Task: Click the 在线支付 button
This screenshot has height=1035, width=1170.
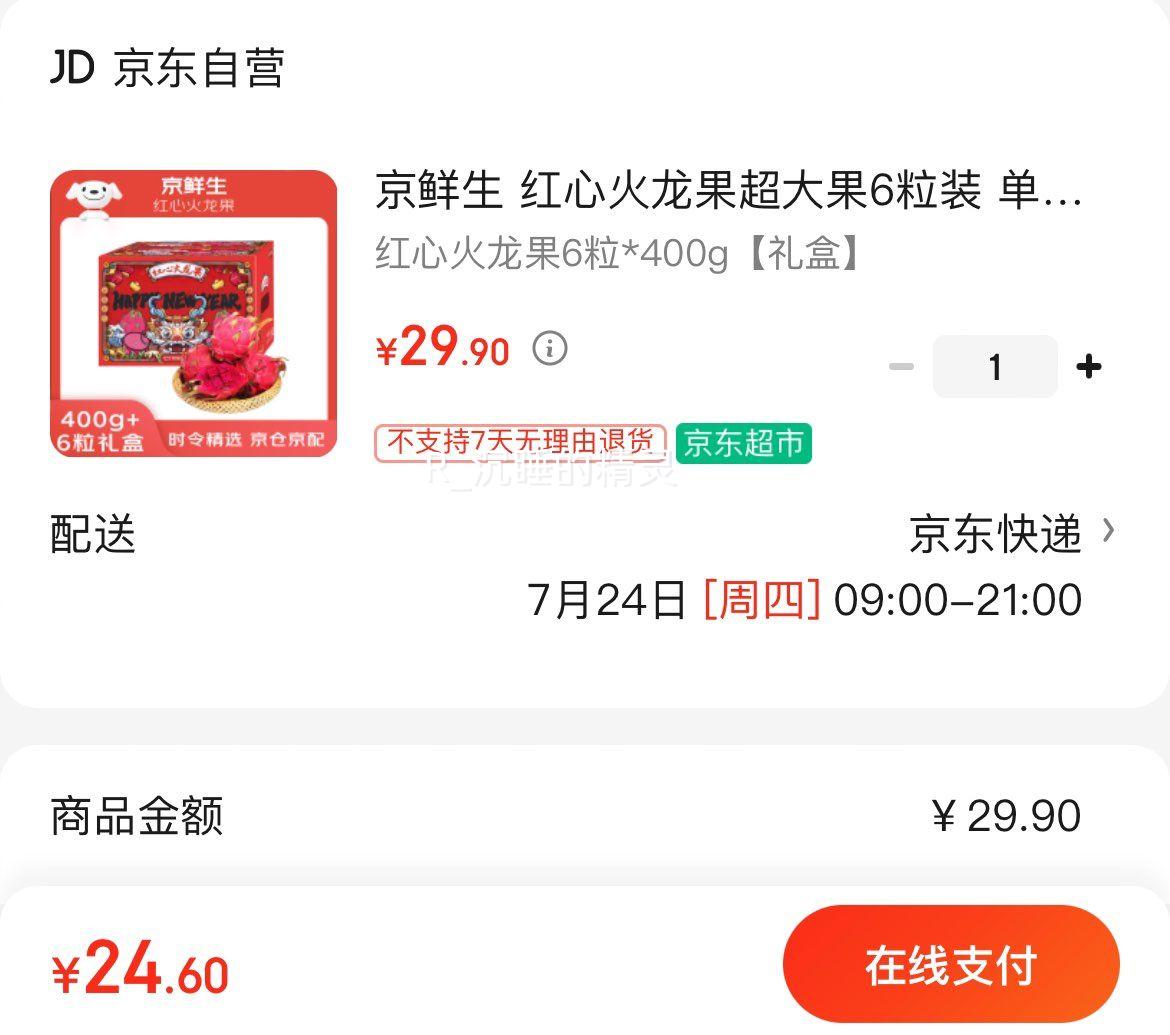Action: [951, 964]
